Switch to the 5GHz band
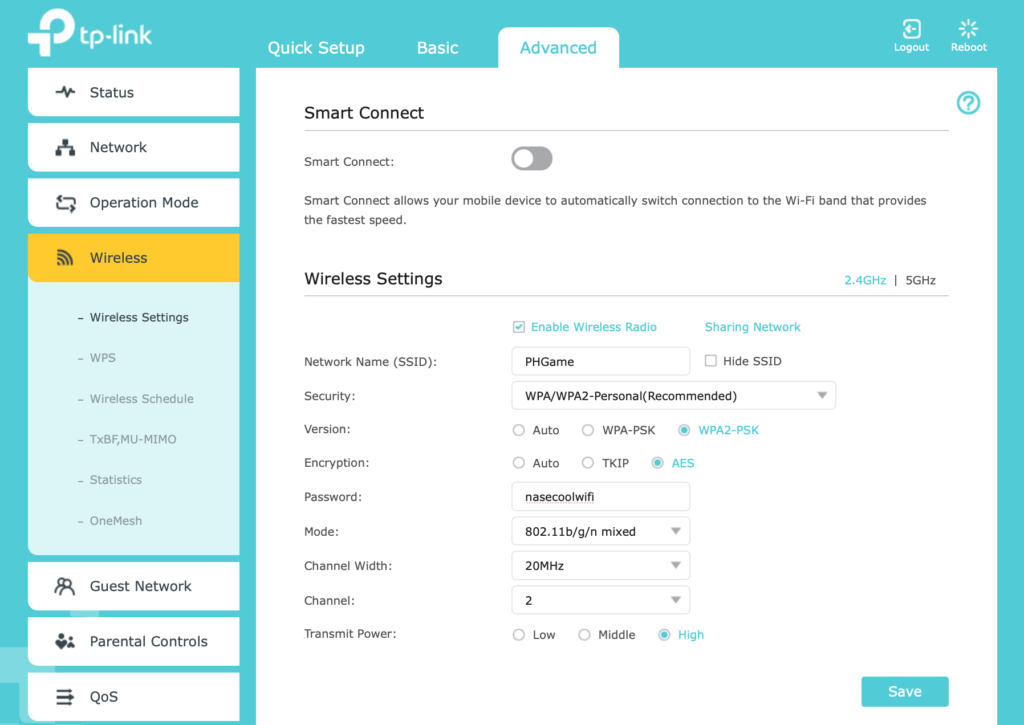1024x725 pixels. click(x=920, y=281)
